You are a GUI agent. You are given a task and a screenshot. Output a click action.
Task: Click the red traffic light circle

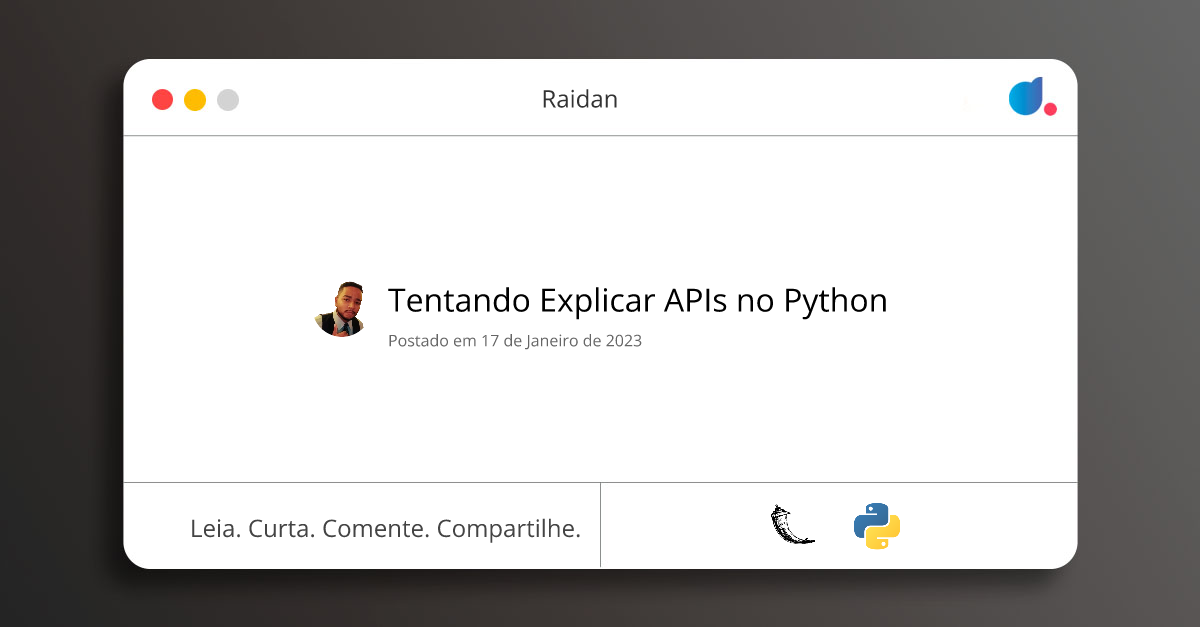[x=162, y=99]
